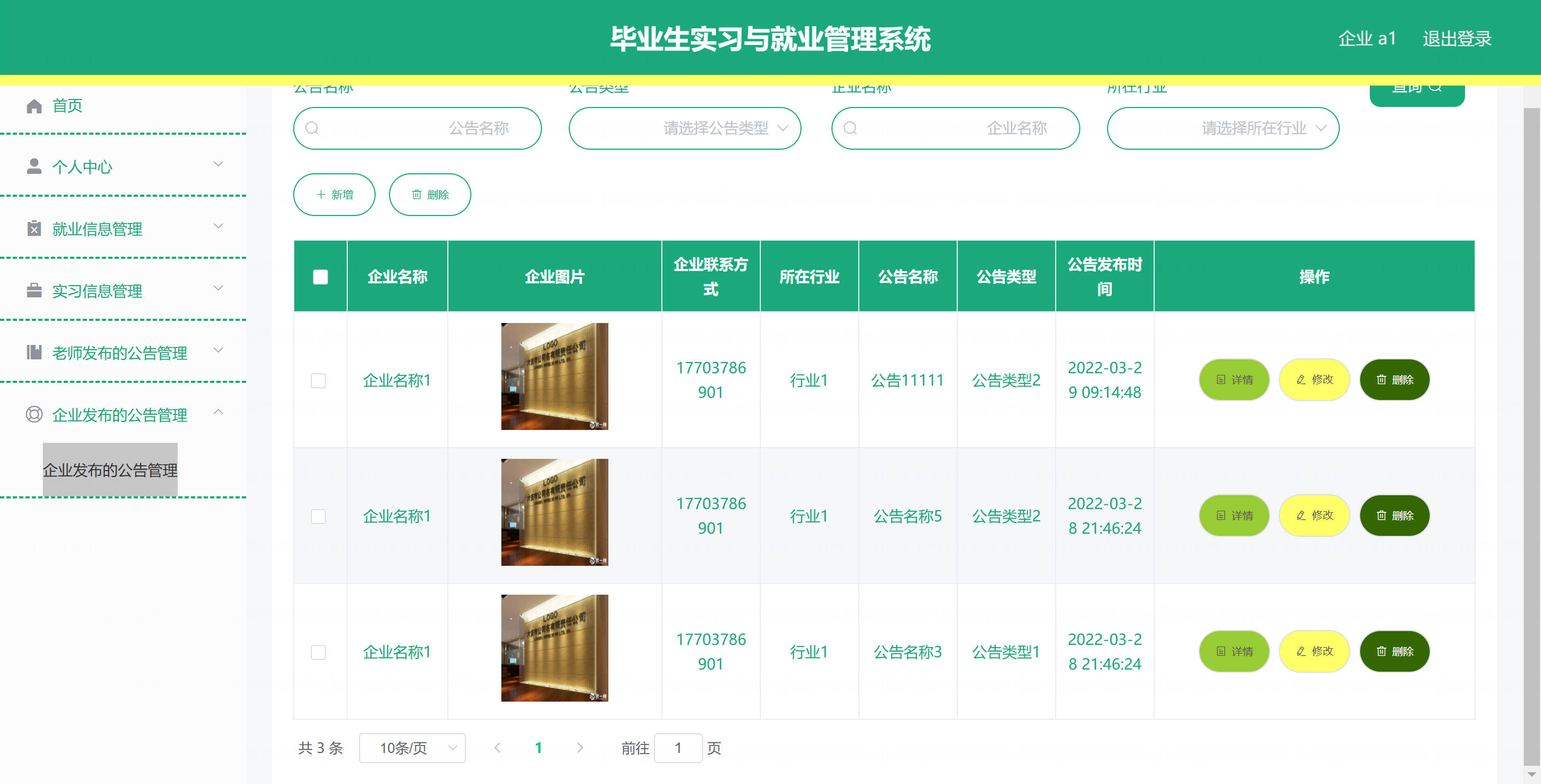The height and width of the screenshot is (784, 1541).
Task: Open the 请选择所在行业 dropdown
Action: point(1222,128)
